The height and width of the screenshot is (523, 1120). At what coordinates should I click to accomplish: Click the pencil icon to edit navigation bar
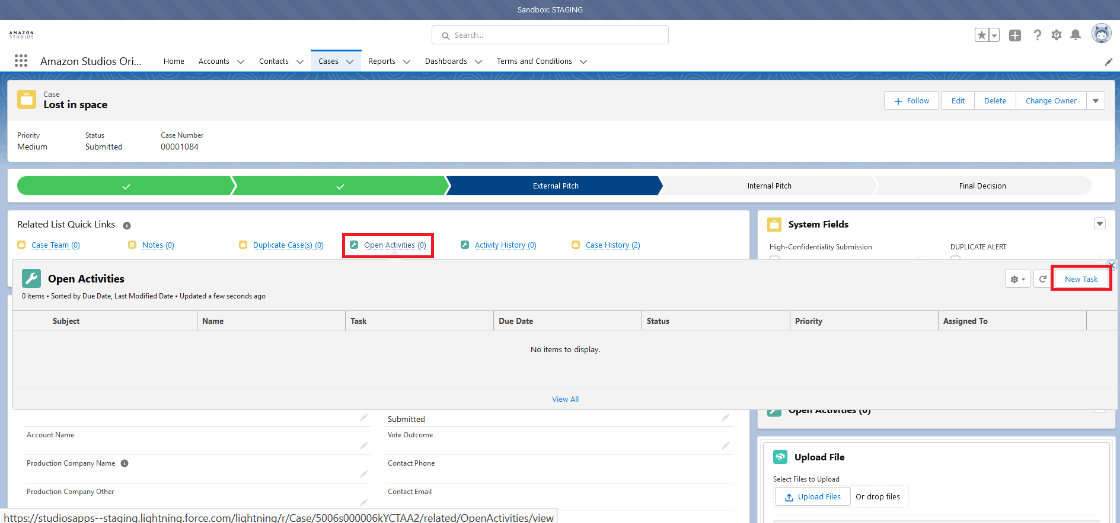pyautogui.click(x=1109, y=62)
